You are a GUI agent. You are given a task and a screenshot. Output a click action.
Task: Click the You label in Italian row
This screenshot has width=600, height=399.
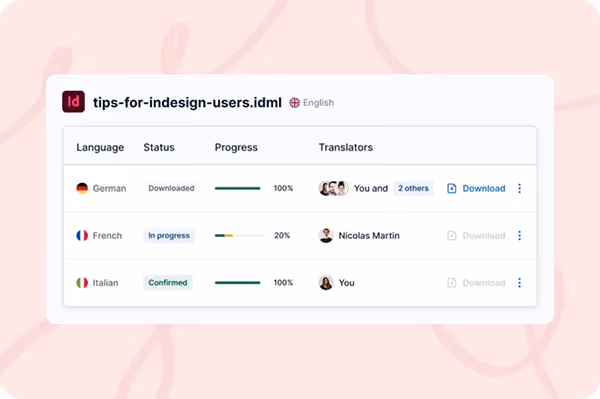click(x=346, y=283)
